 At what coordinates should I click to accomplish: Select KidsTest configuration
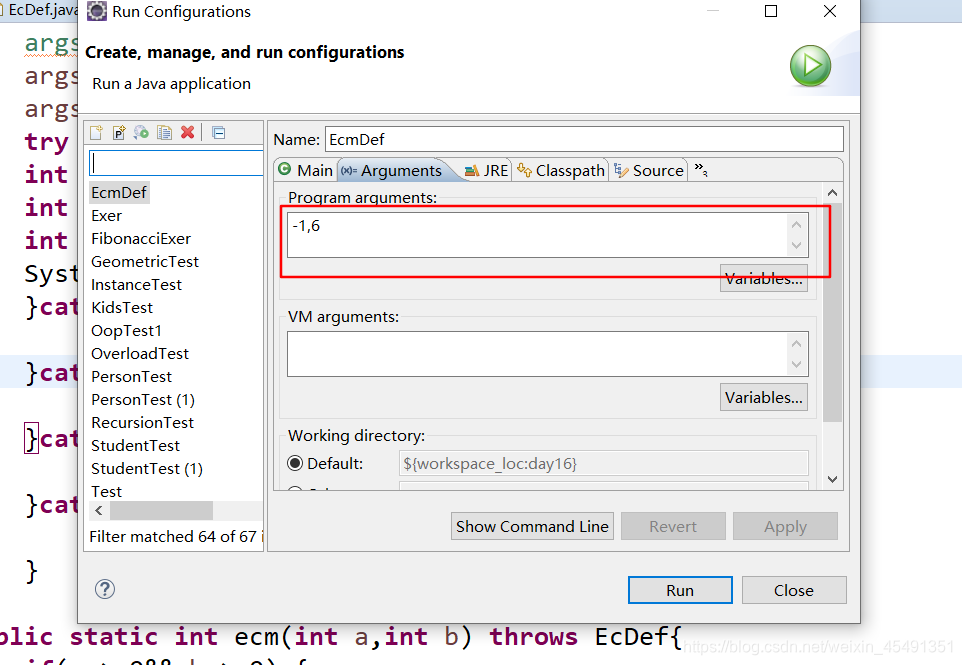pyautogui.click(x=122, y=307)
